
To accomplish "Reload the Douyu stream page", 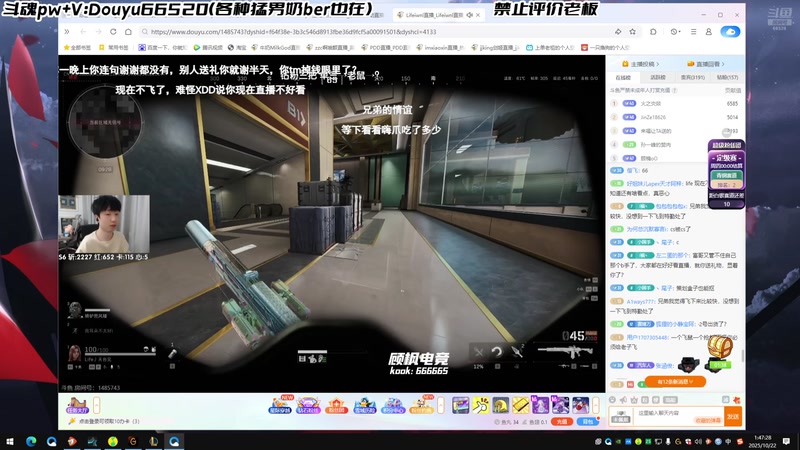I will click(x=113, y=32).
